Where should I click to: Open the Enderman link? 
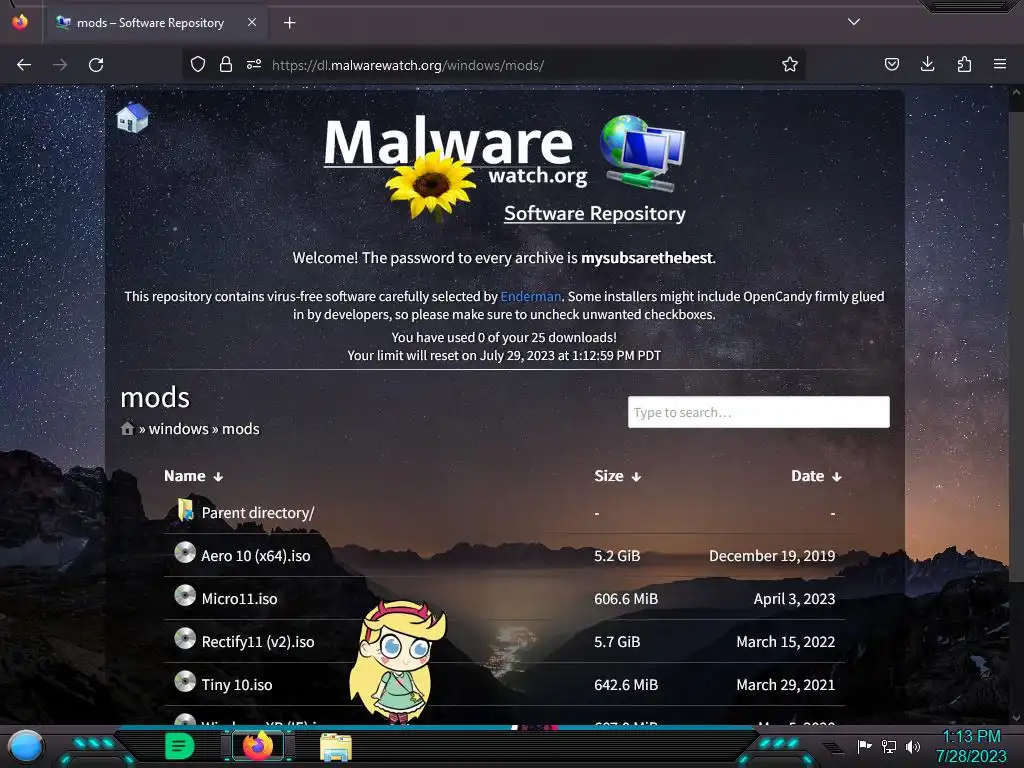pos(530,296)
